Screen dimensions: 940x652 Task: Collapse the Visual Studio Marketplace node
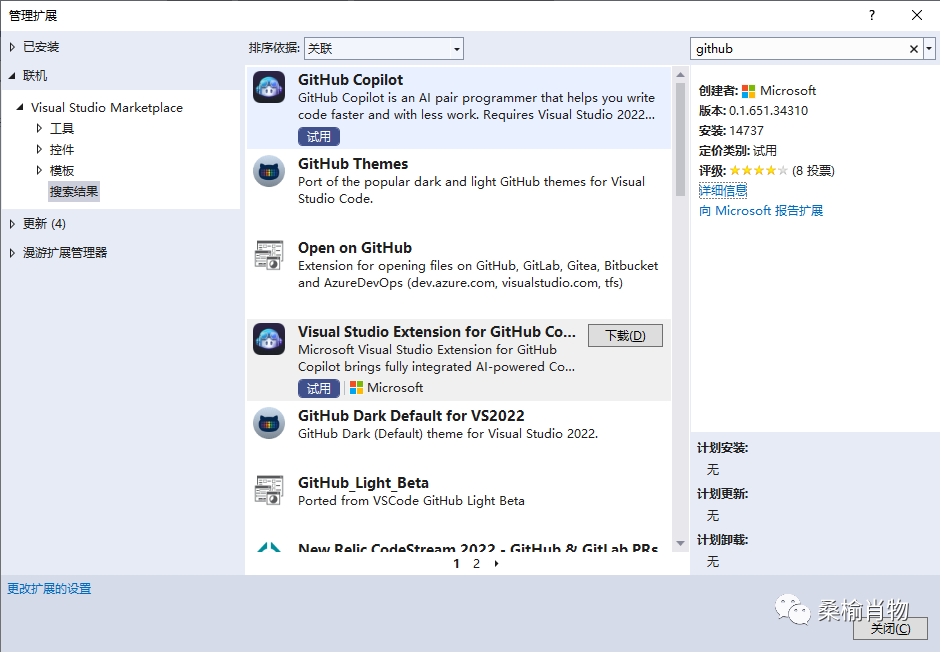20,107
